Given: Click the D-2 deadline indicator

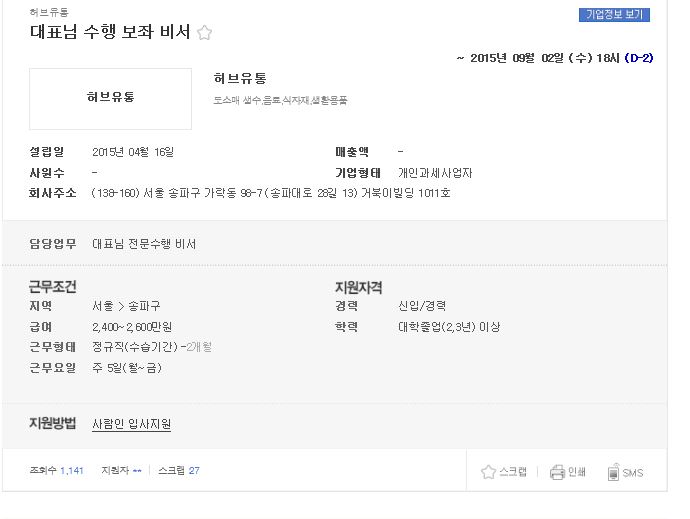Looking at the screenshot, I should pos(639,58).
